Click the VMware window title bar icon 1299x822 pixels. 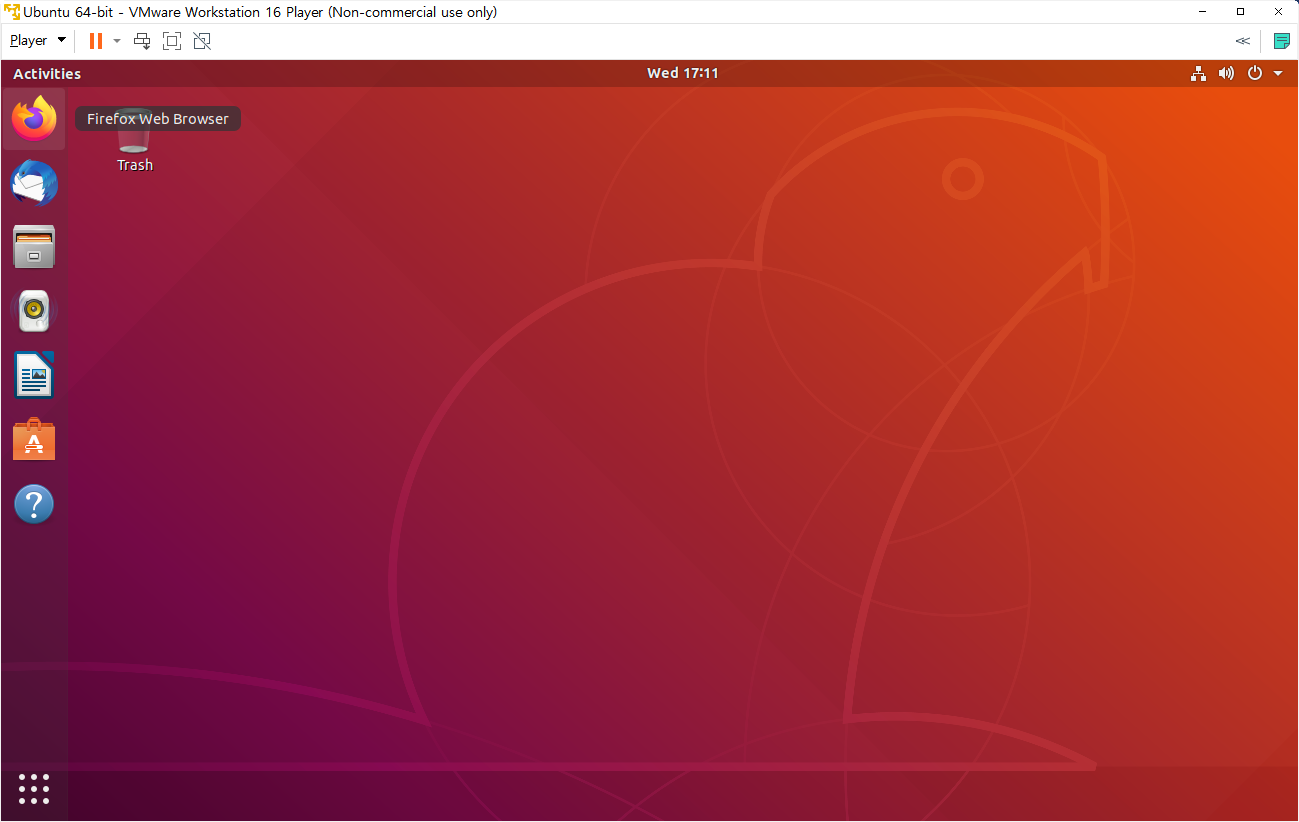[10, 12]
